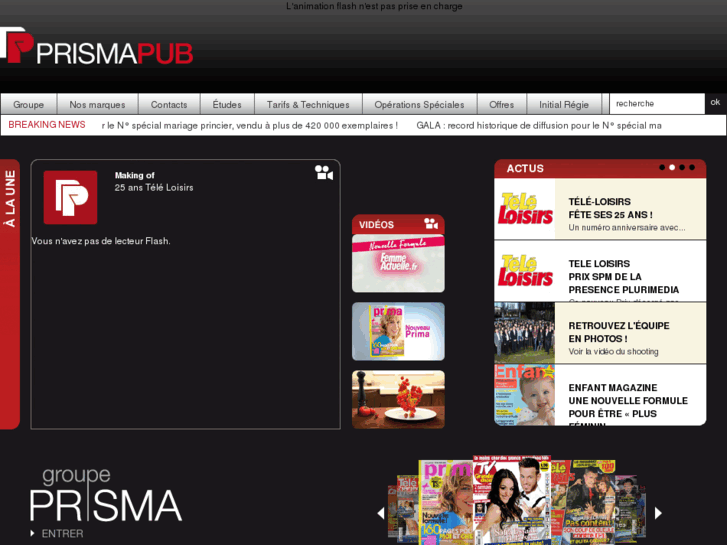Play the Nouveau Prima video thumbnail

(x=398, y=331)
